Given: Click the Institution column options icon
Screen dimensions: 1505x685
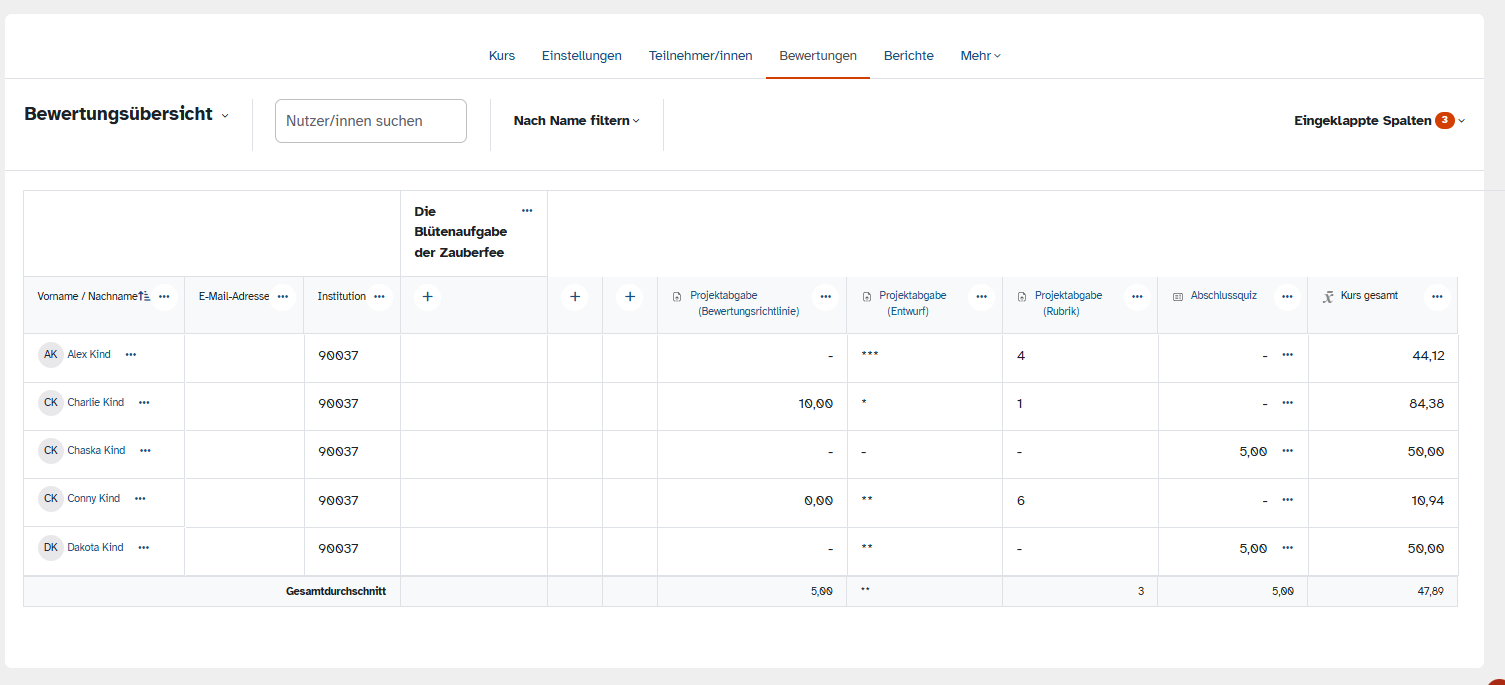Looking at the screenshot, I should click(379, 297).
